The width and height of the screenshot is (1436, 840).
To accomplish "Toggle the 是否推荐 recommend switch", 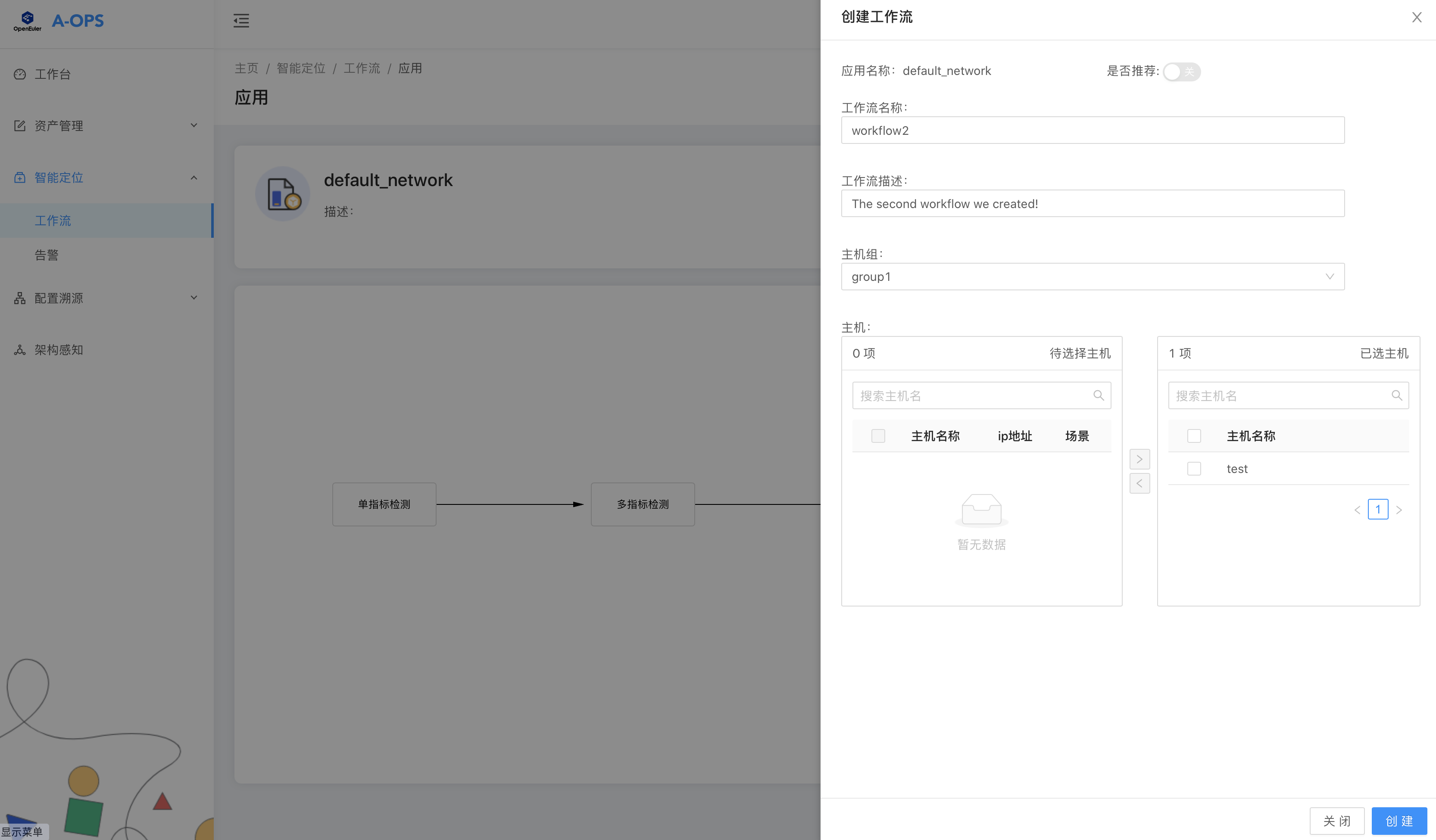I will [x=1181, y=72].
